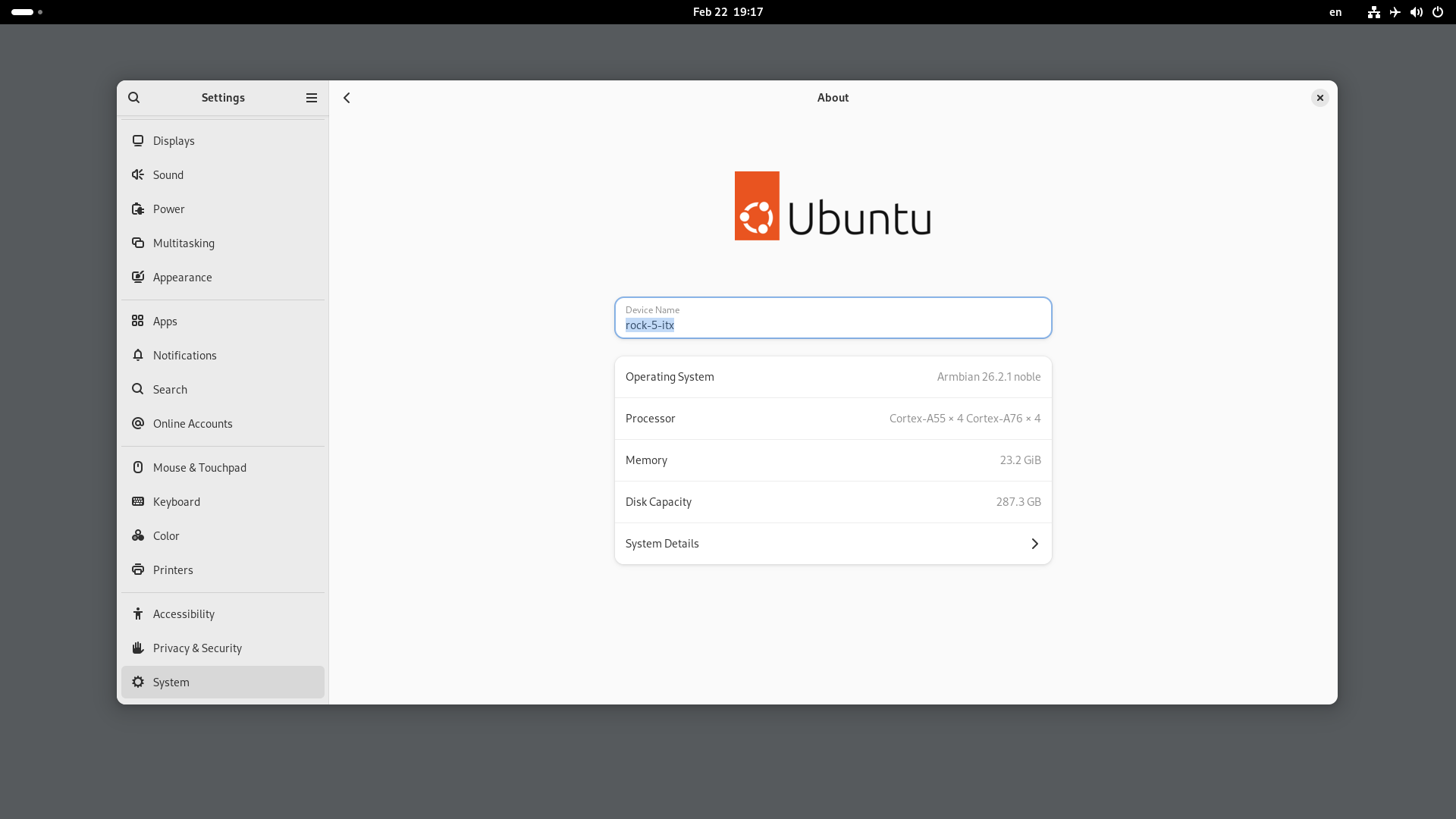Expand System Details with chevron arrow

pos(1034,544)
